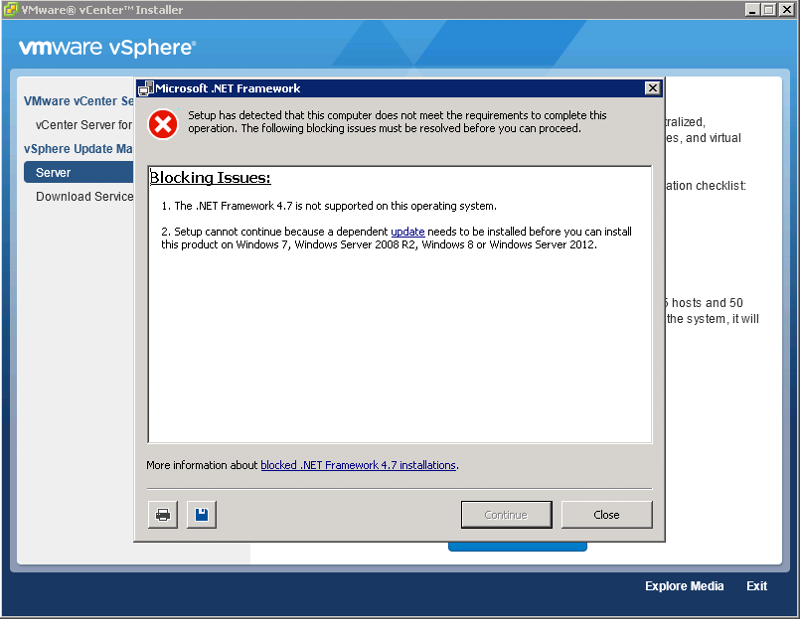The image size is (800, 619).
Task: Click the 'VMware vCenter Se' sidebar heading
Action: (79, 101)
